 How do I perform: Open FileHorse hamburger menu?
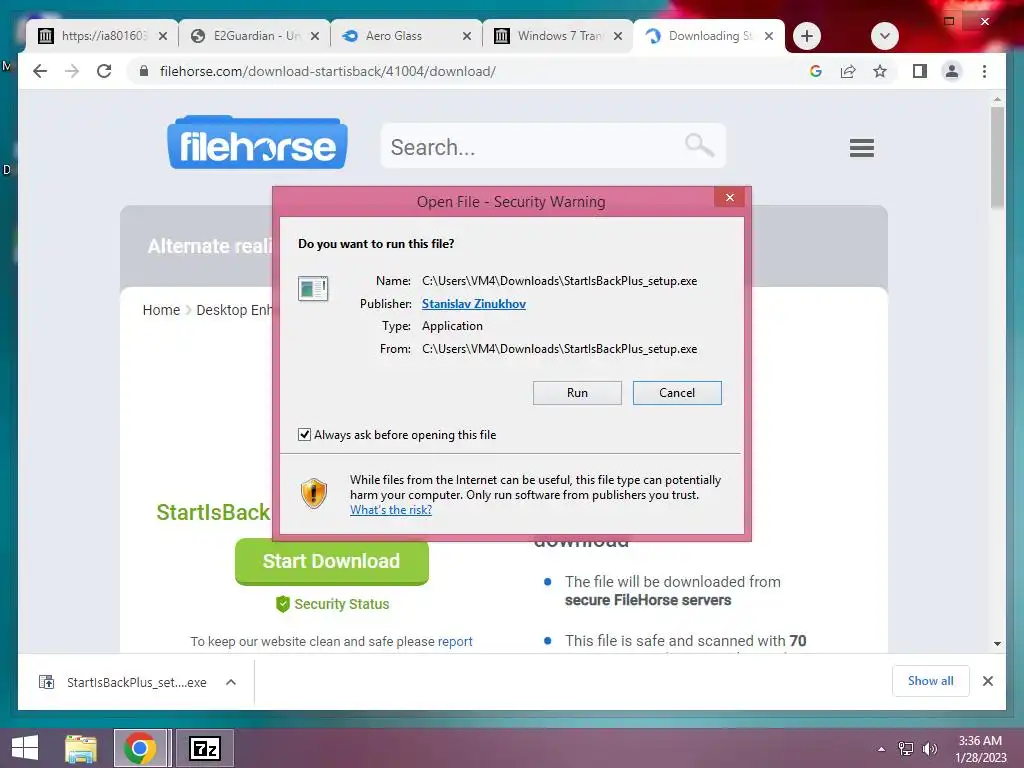pyautogui.click(x=861, y=148)
